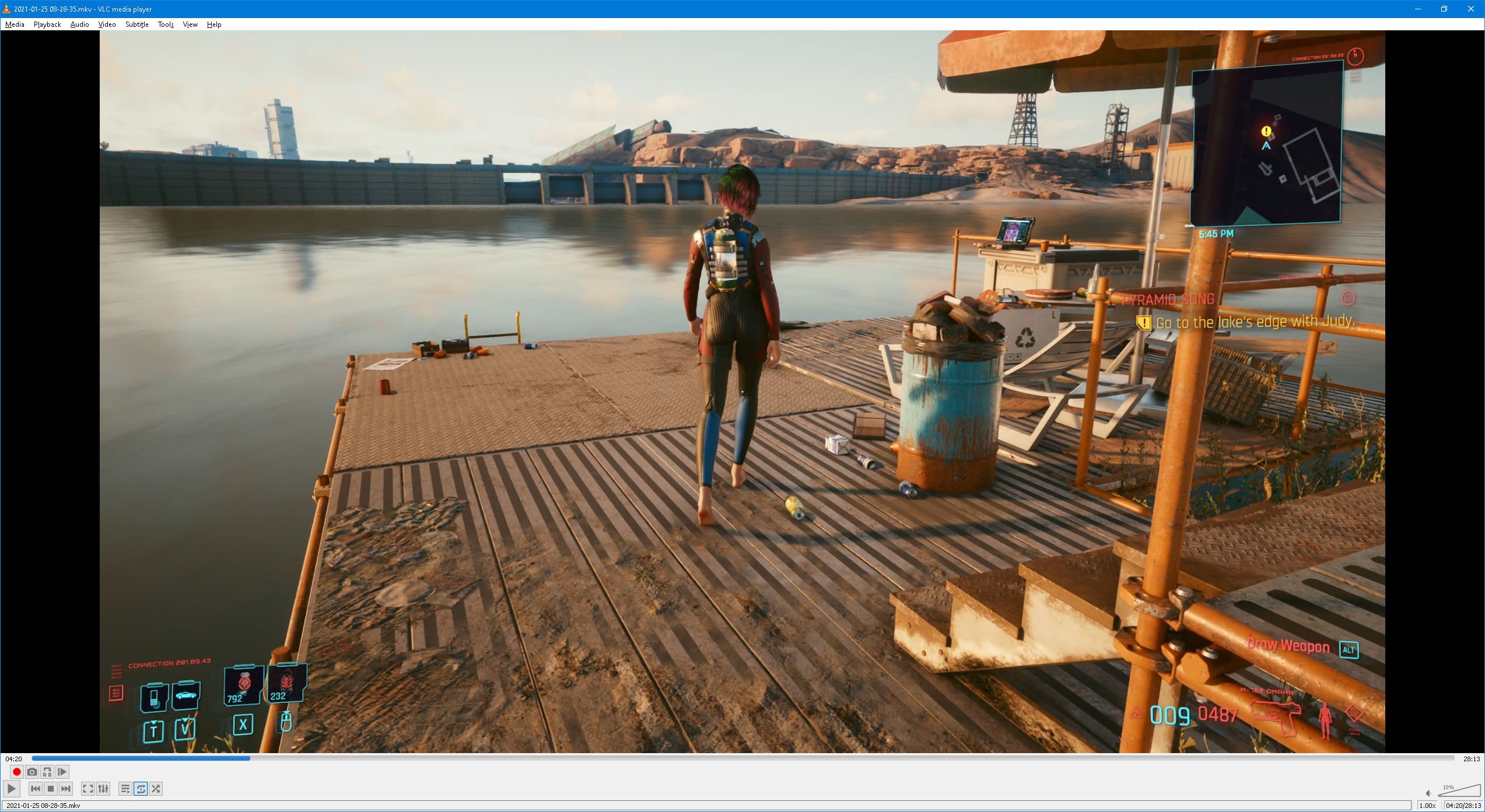
Task: Click the file name in status bar
Action: pos(43,806)
